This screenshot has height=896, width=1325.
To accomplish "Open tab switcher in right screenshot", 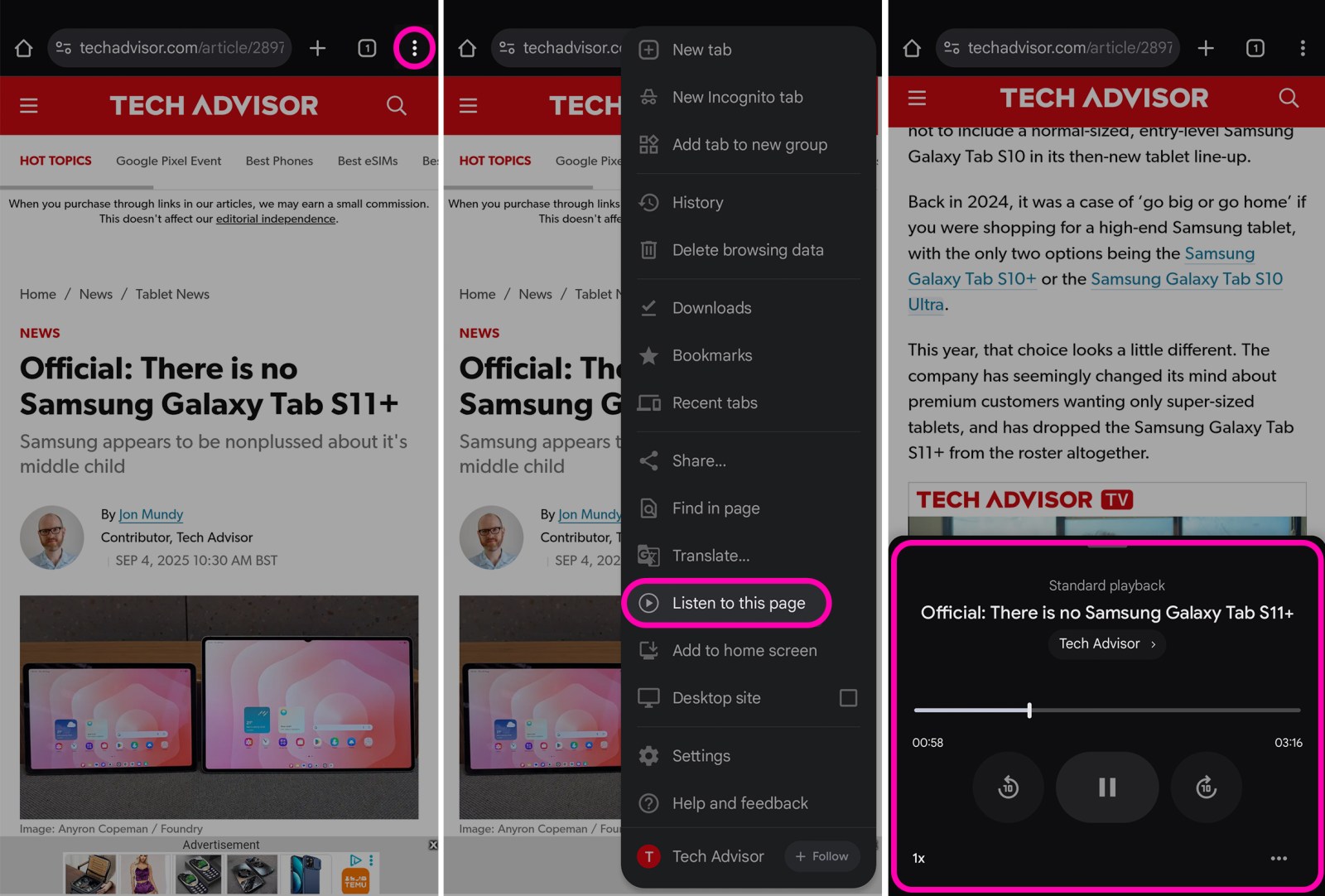I will pos(1255,48).
